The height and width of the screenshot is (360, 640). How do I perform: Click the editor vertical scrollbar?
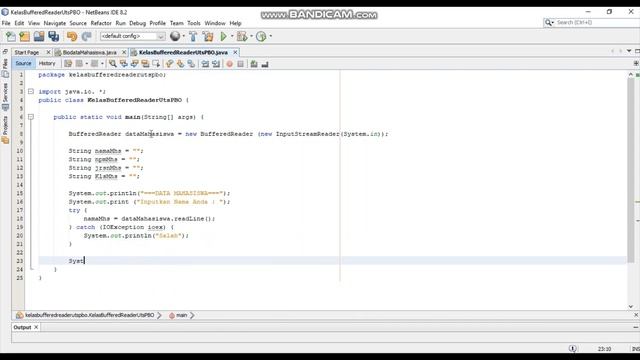(x=631, y=171)
